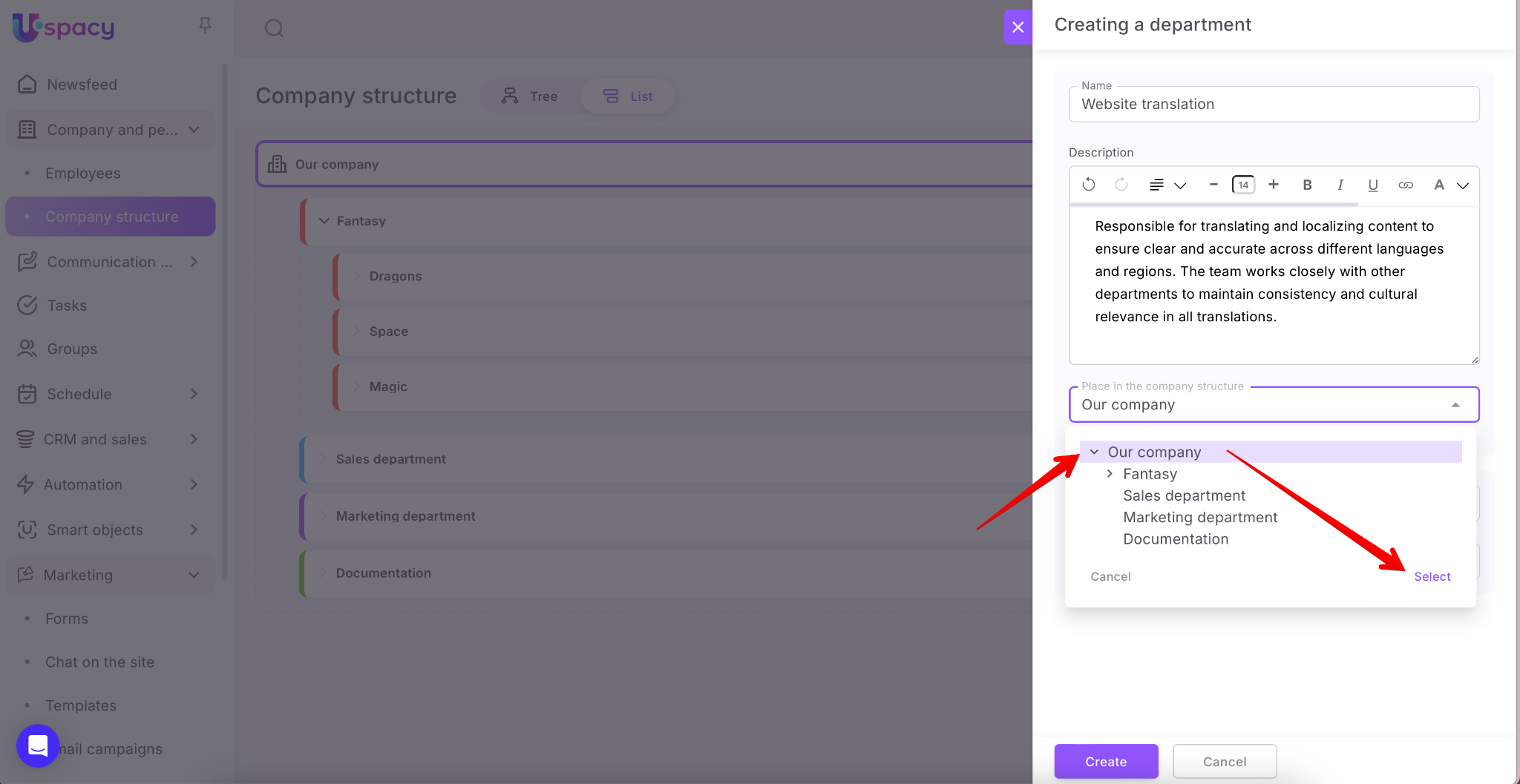Switch to Tree view tab

530,96
